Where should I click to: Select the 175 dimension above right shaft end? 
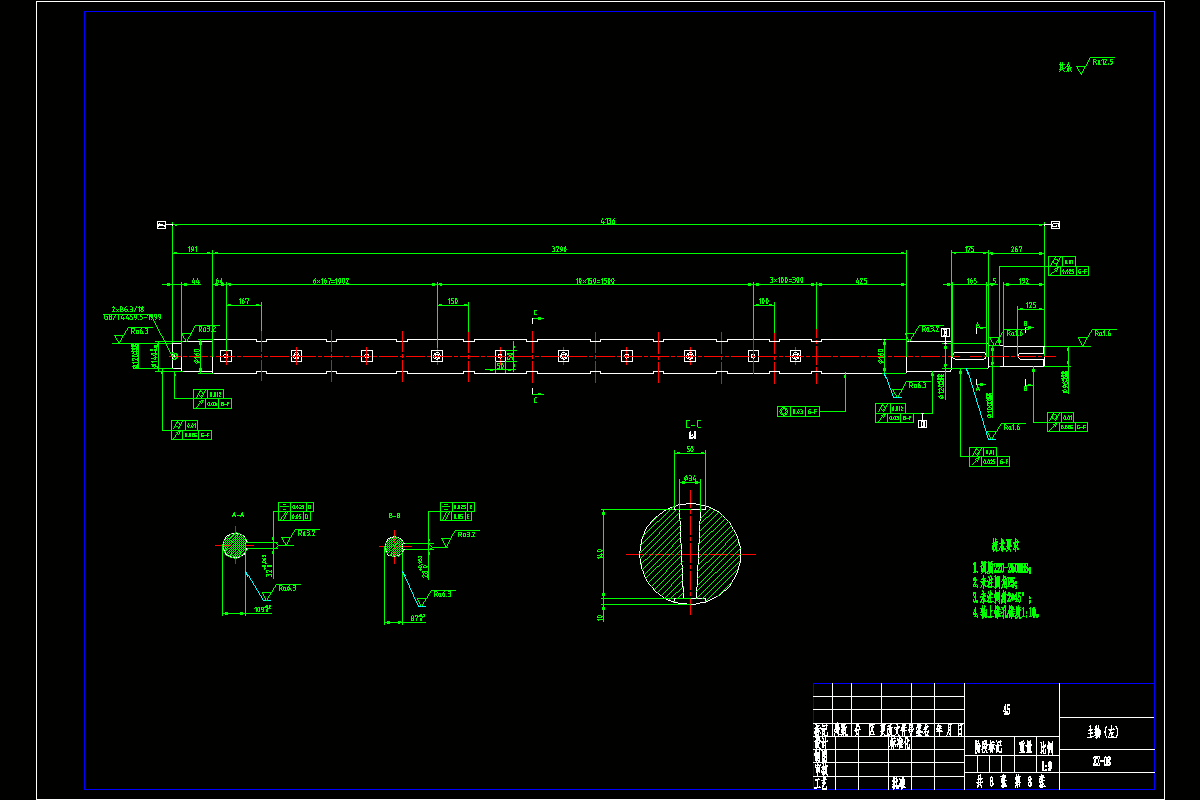pyautogui.click(x=969, y=248)
